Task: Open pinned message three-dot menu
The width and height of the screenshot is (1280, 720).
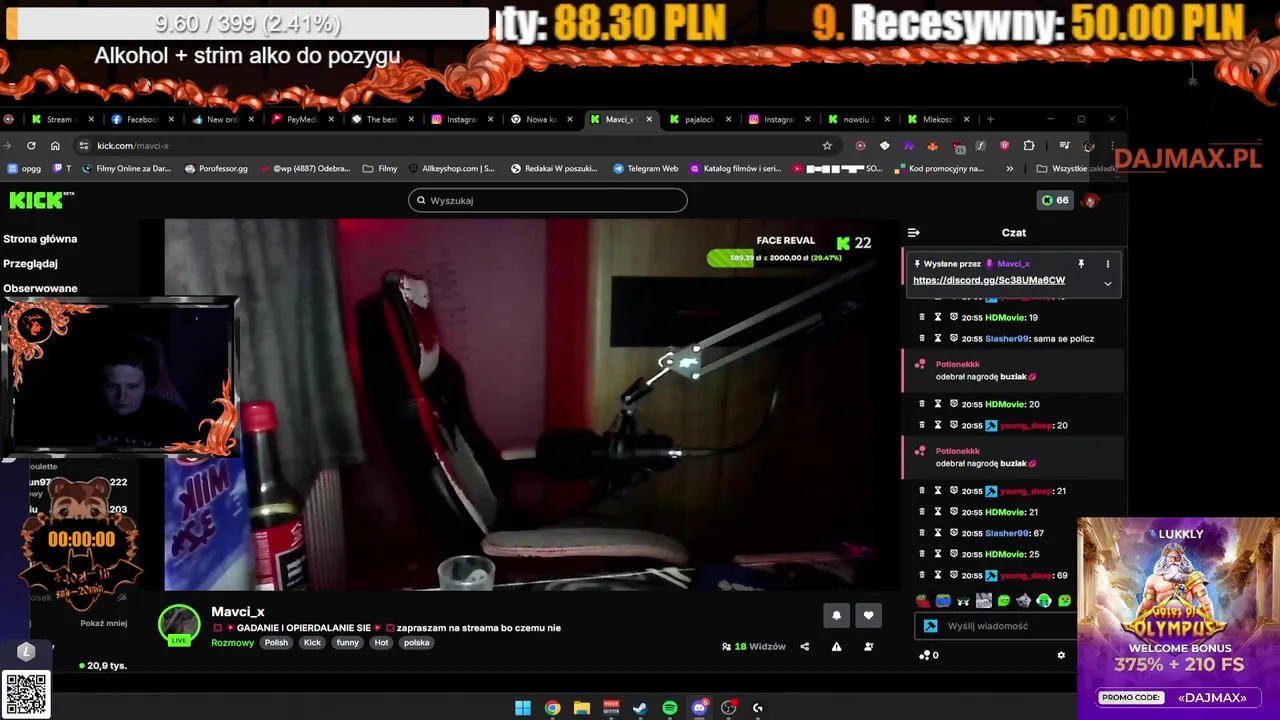Action: [x=1107, y=264]
